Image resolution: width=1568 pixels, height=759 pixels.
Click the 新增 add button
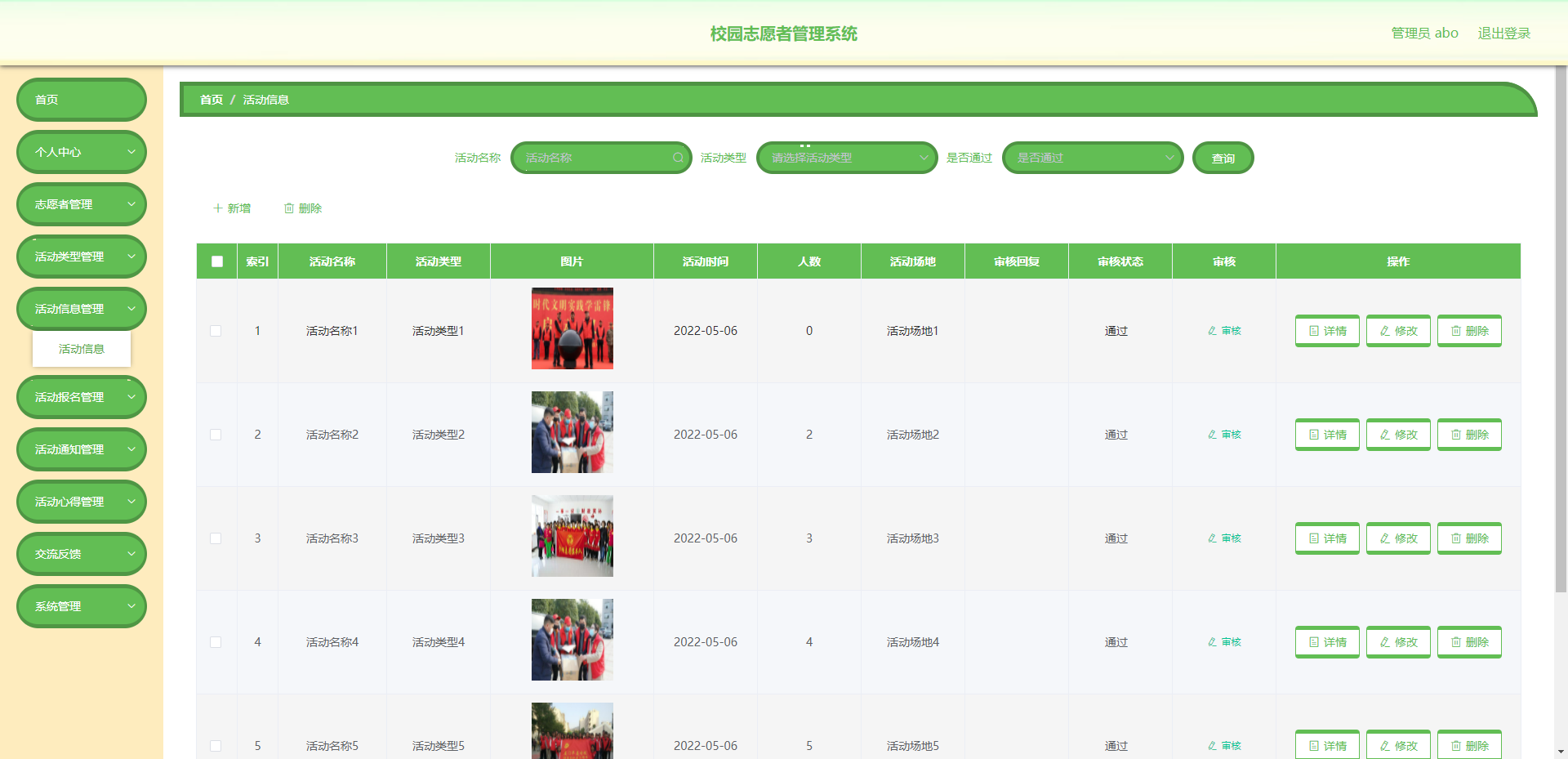232,208
